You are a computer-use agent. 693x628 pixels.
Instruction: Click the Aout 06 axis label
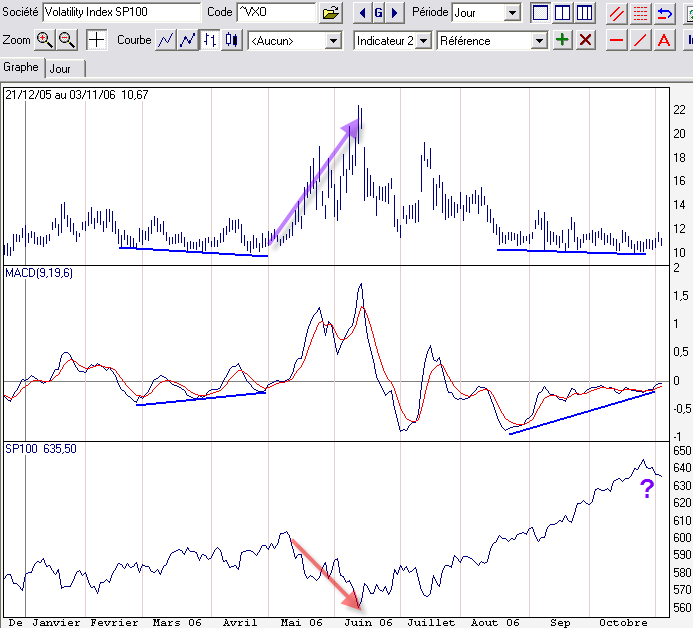point(495,622)
